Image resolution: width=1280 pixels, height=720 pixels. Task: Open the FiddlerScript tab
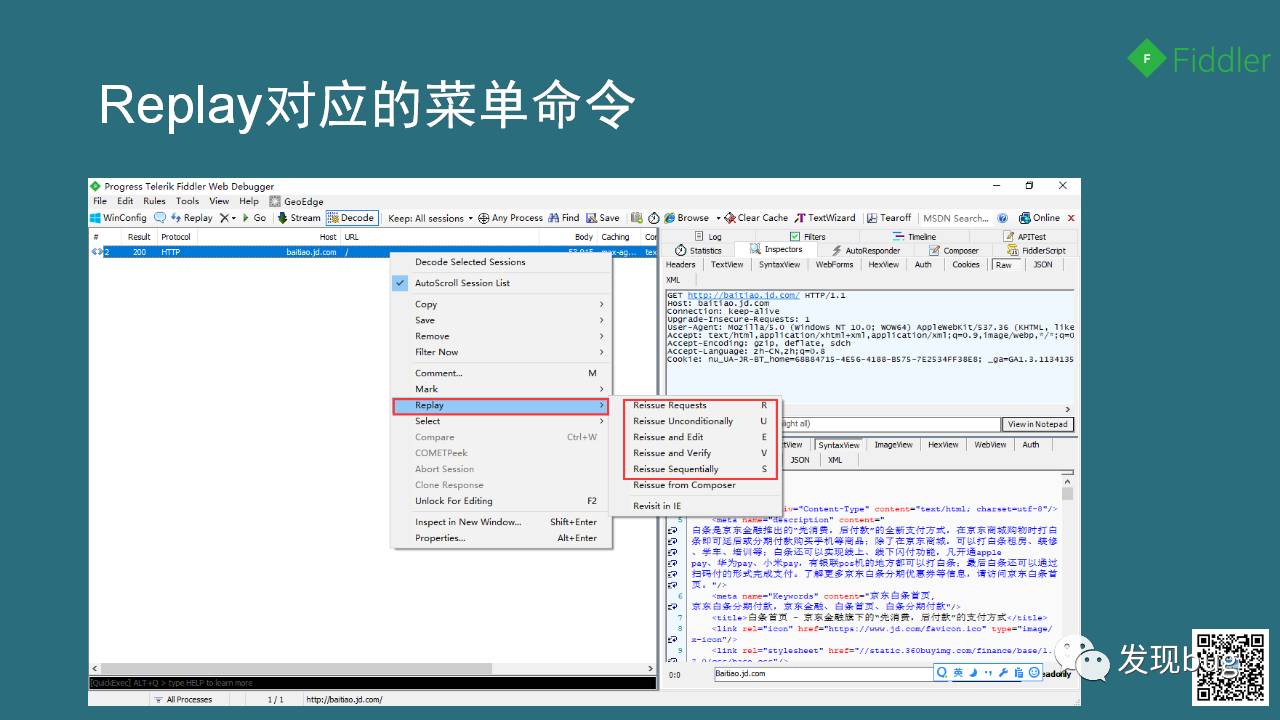pyautogui.click(x=1037, y=250)
